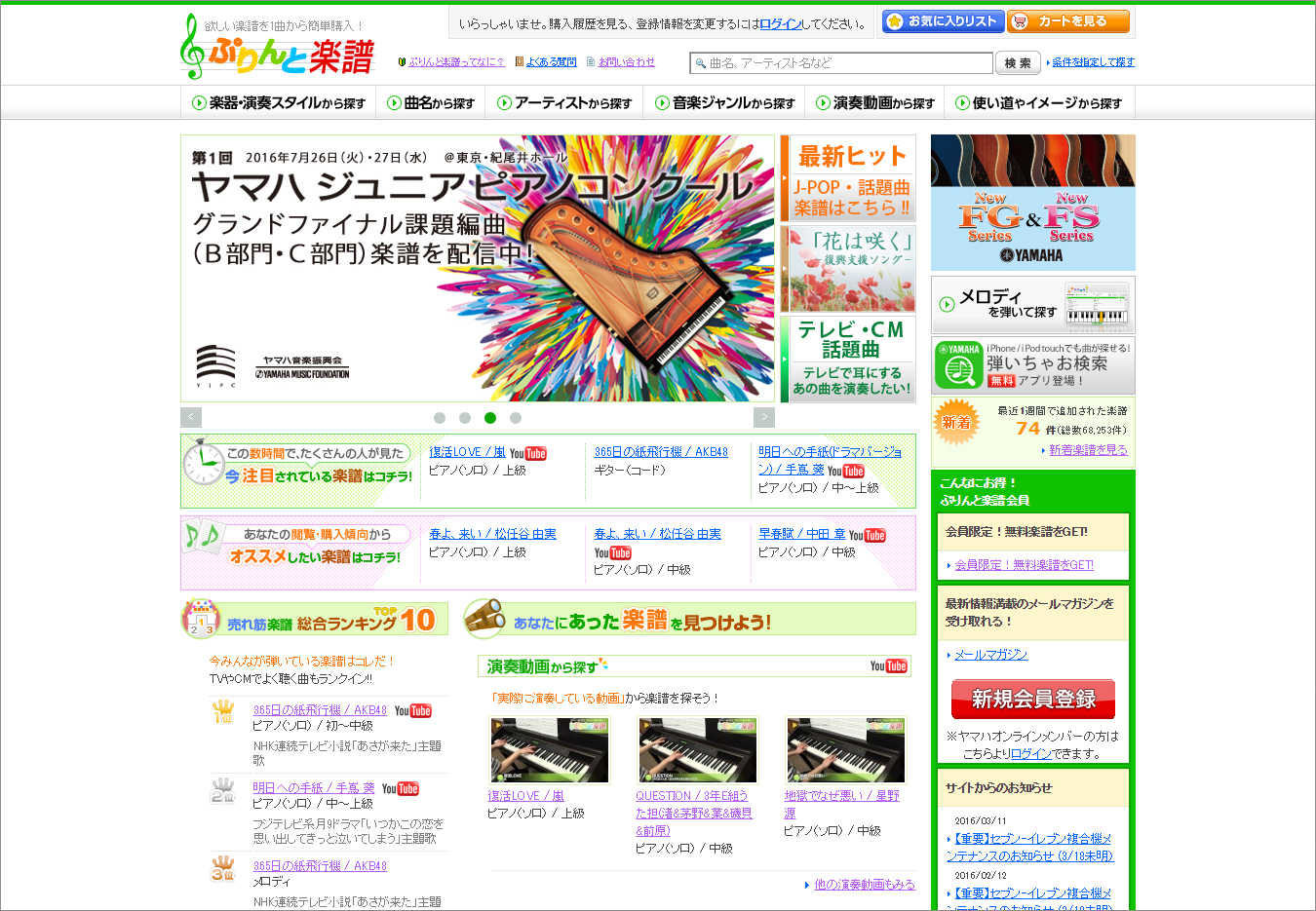1316x911 pixels.
Task: Select the second carousel pagination dot
Action: coord(465,417)
